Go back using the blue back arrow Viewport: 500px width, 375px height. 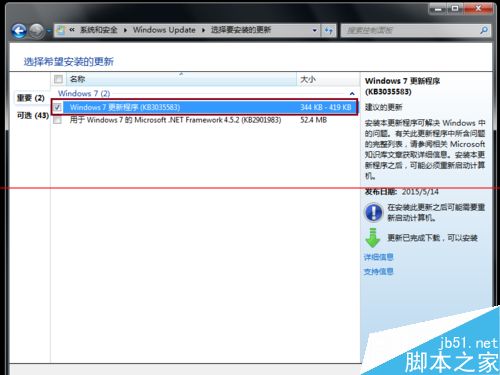click(19, 31)
